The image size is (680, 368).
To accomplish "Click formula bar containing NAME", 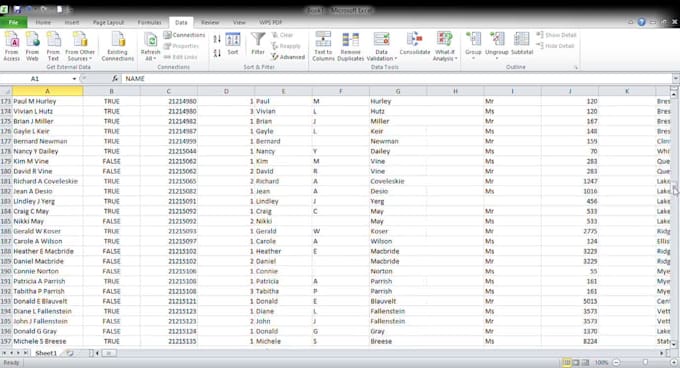I will 396,78.
